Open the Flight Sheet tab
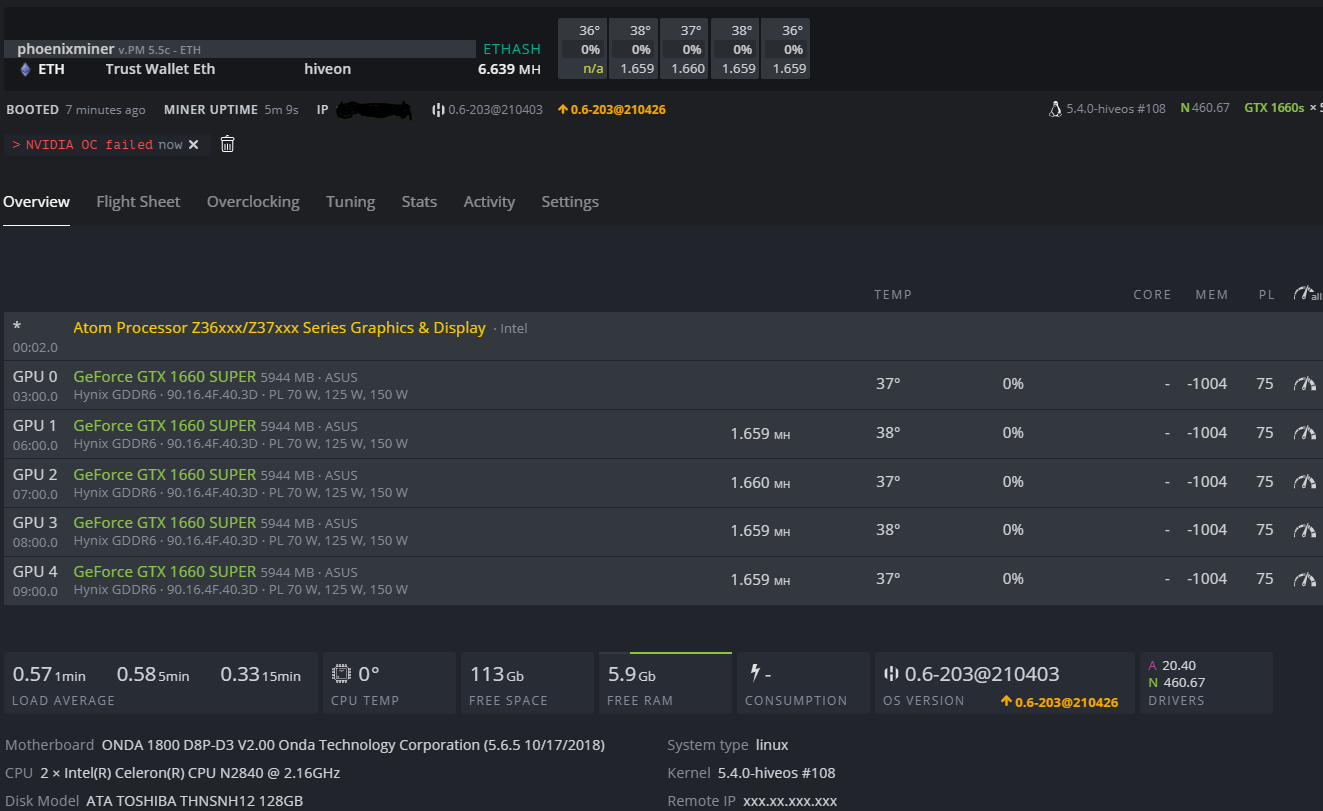The image size is (1323, 811). [x=138, y=202]
